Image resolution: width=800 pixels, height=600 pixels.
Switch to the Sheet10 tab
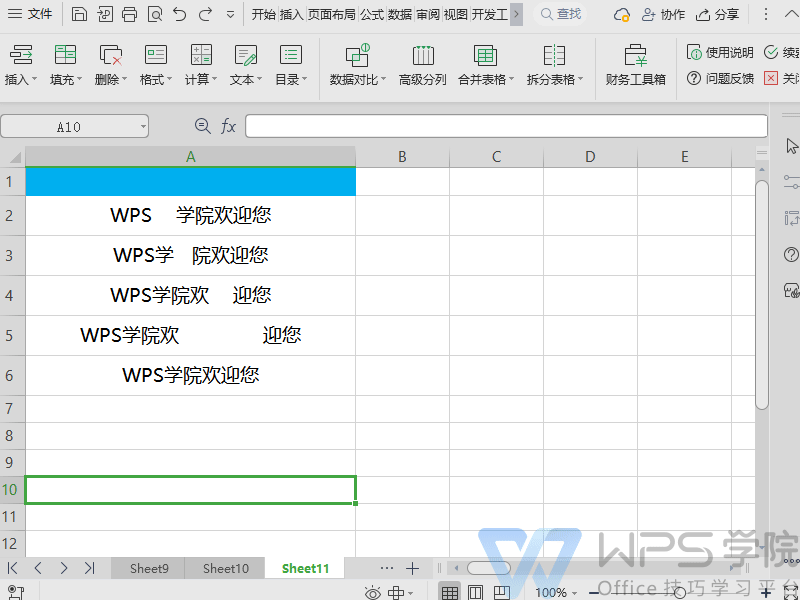tap(225, 568)
